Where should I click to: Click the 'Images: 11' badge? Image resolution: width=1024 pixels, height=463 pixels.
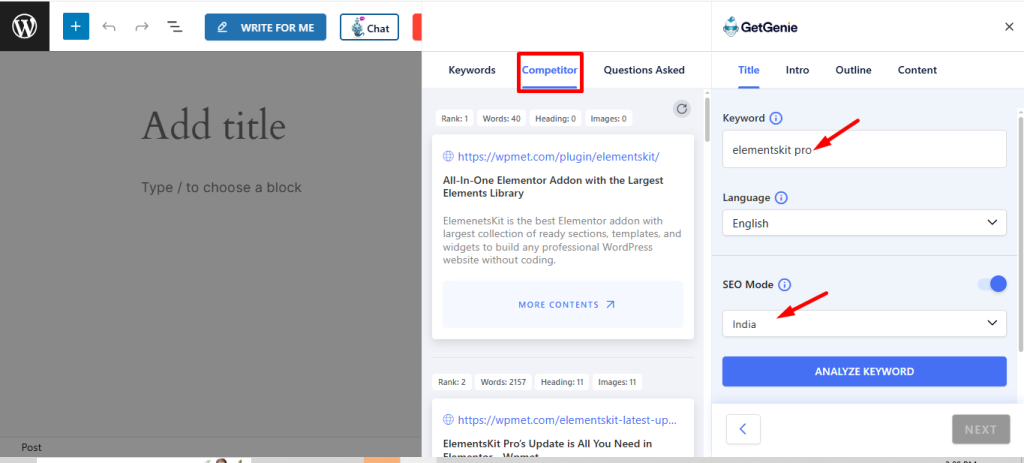click(x=618, y=382)
